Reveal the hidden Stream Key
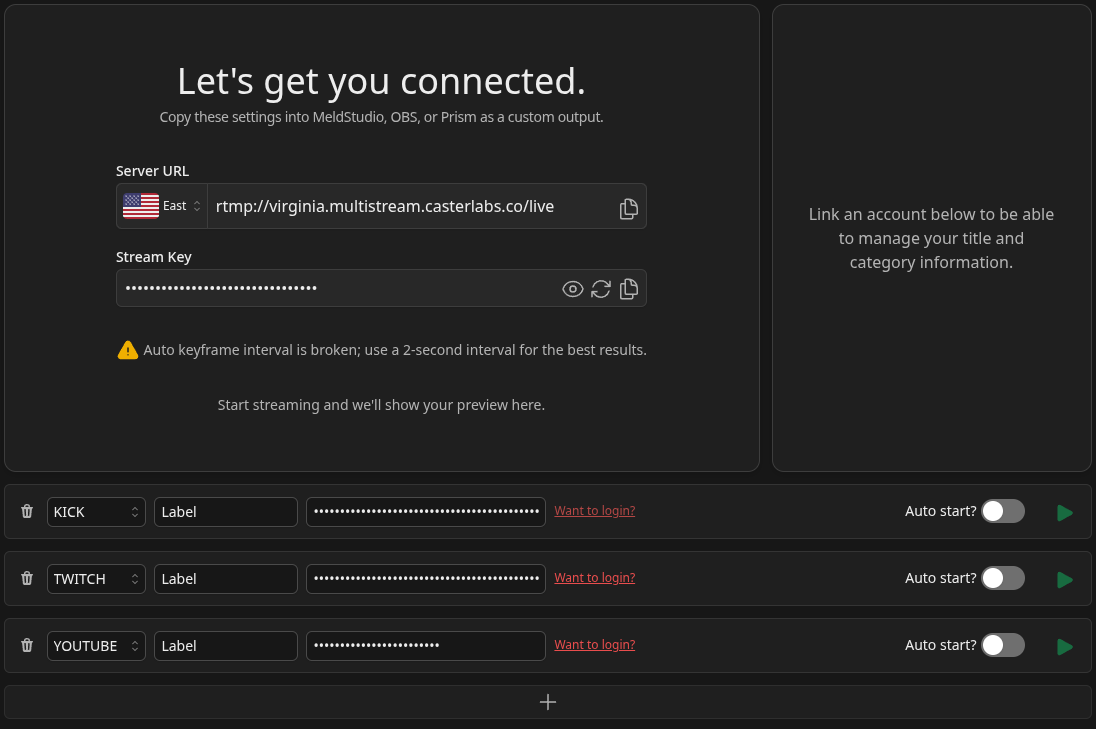 [x=572, y=288]
